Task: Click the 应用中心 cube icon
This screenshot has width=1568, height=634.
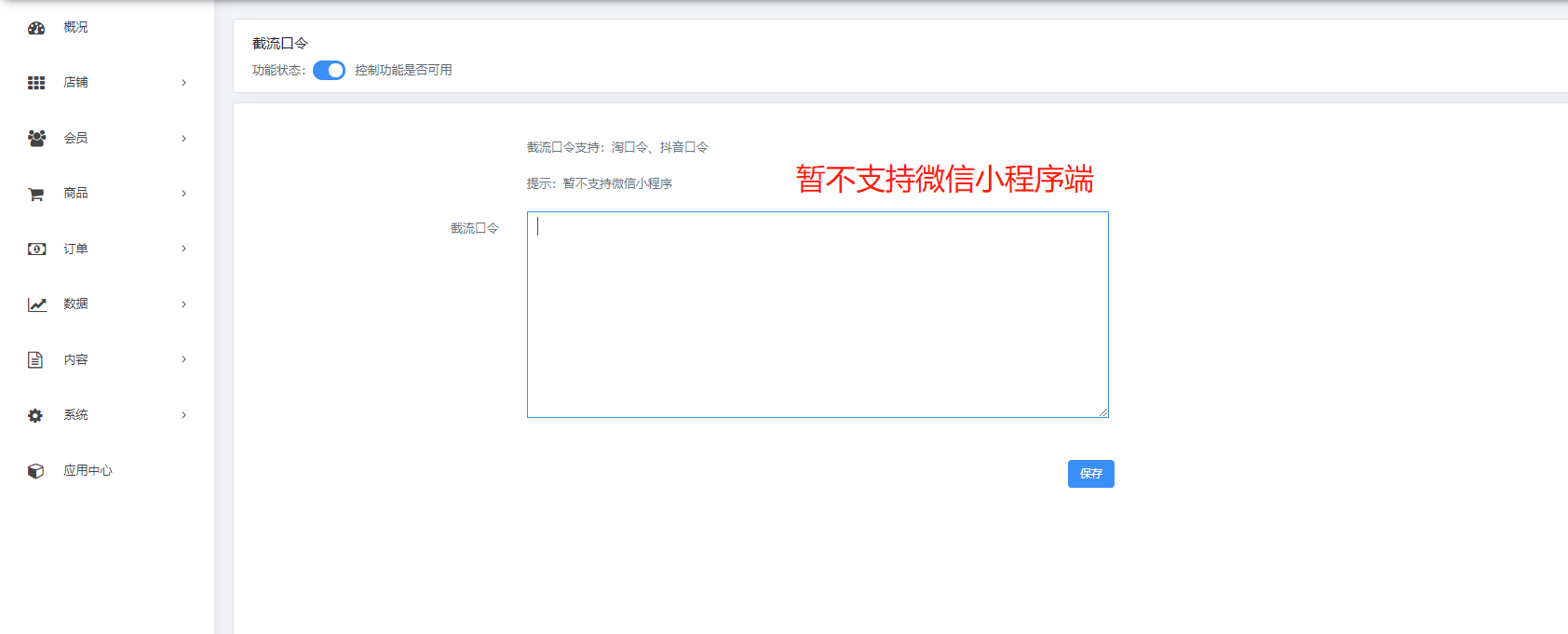Action: pos(35,471)
